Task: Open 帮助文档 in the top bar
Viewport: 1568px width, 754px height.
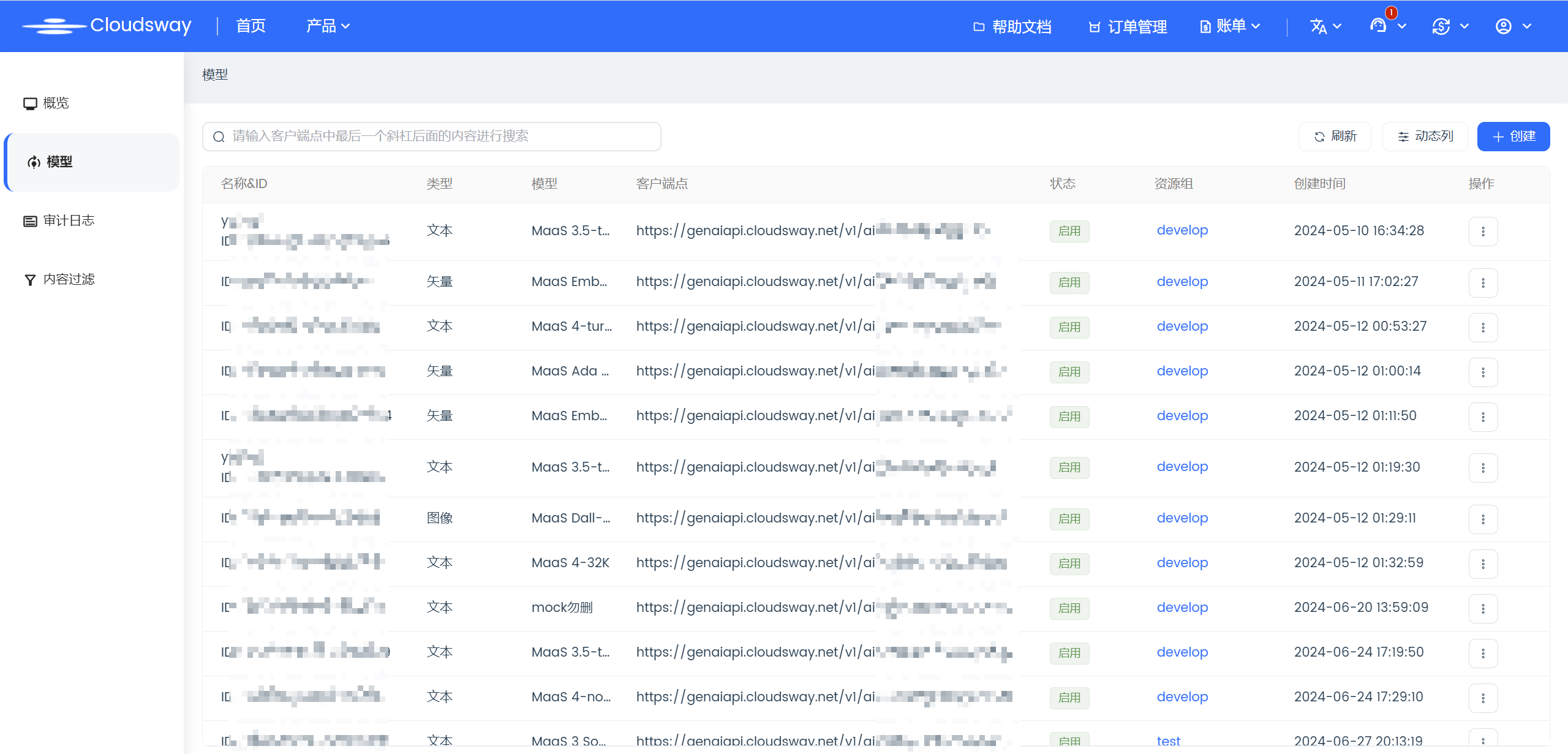Action: tap(1012, 26)
